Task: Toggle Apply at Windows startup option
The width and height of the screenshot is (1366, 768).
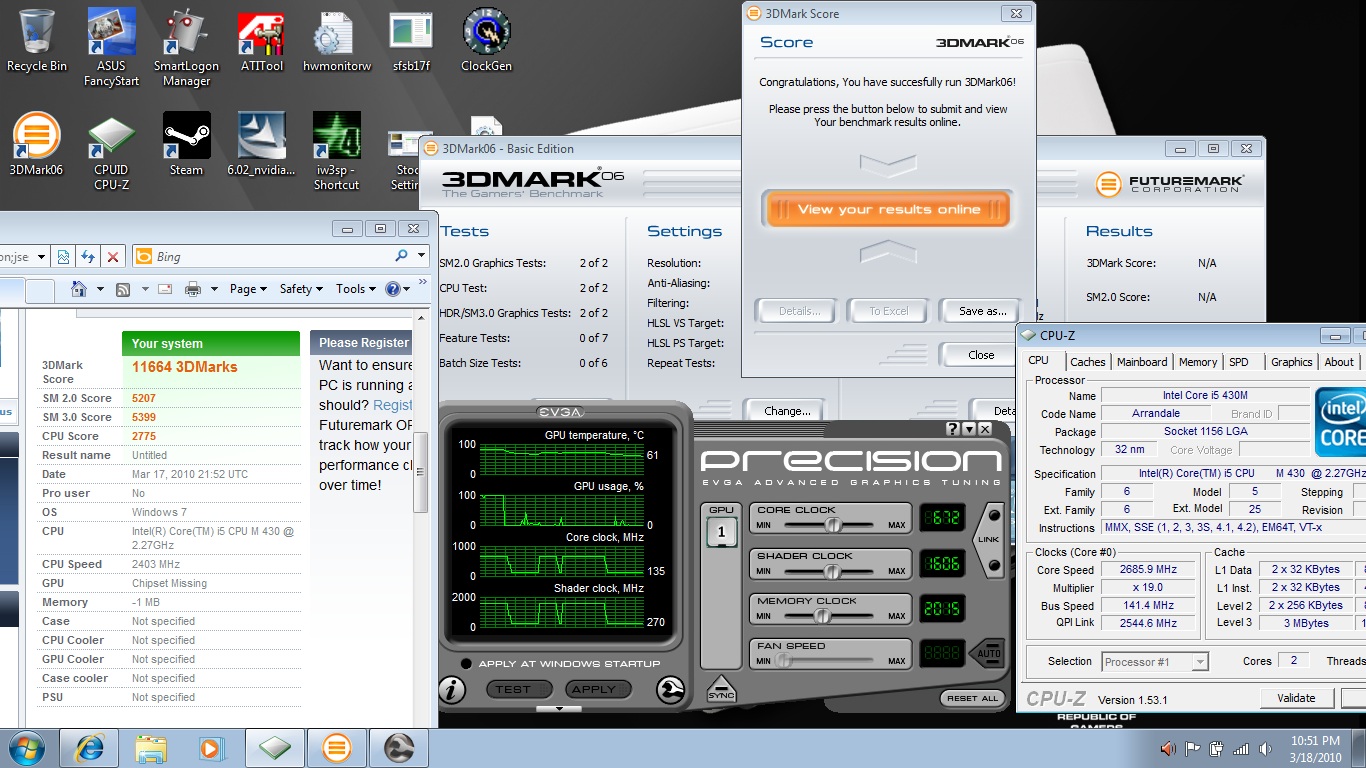Action: pyautogui.click(x=466, y=664)
